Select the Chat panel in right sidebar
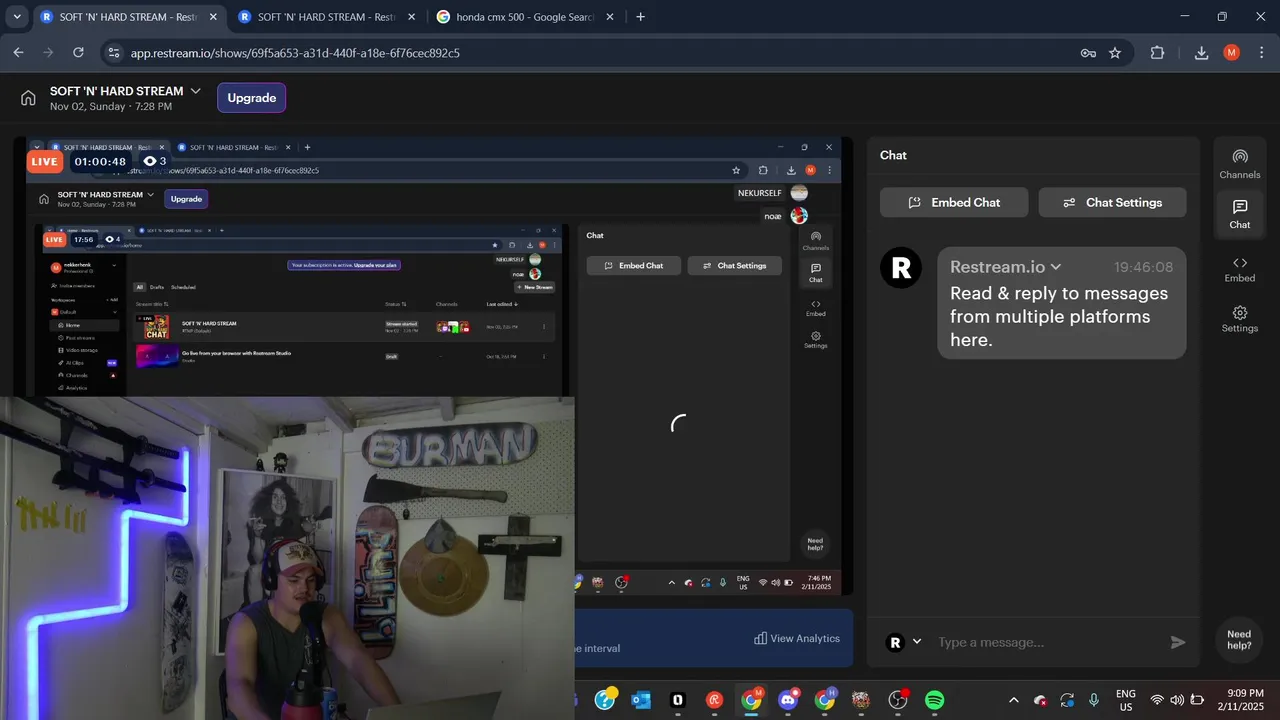The width and height of the screenshot is (1280, 720). 1240,214
